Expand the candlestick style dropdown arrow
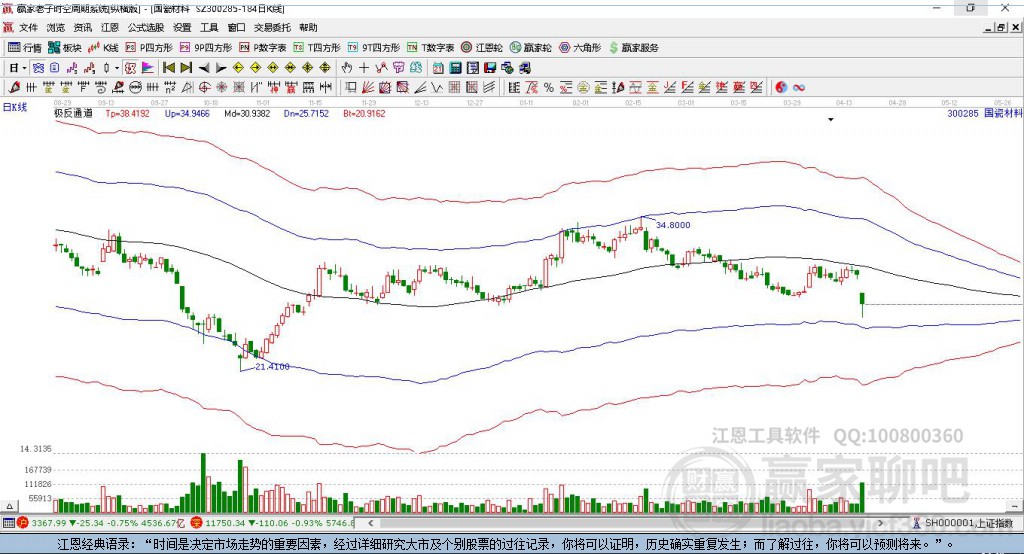Viewport: 1024px width, 554px height. (x=117, y=68)
